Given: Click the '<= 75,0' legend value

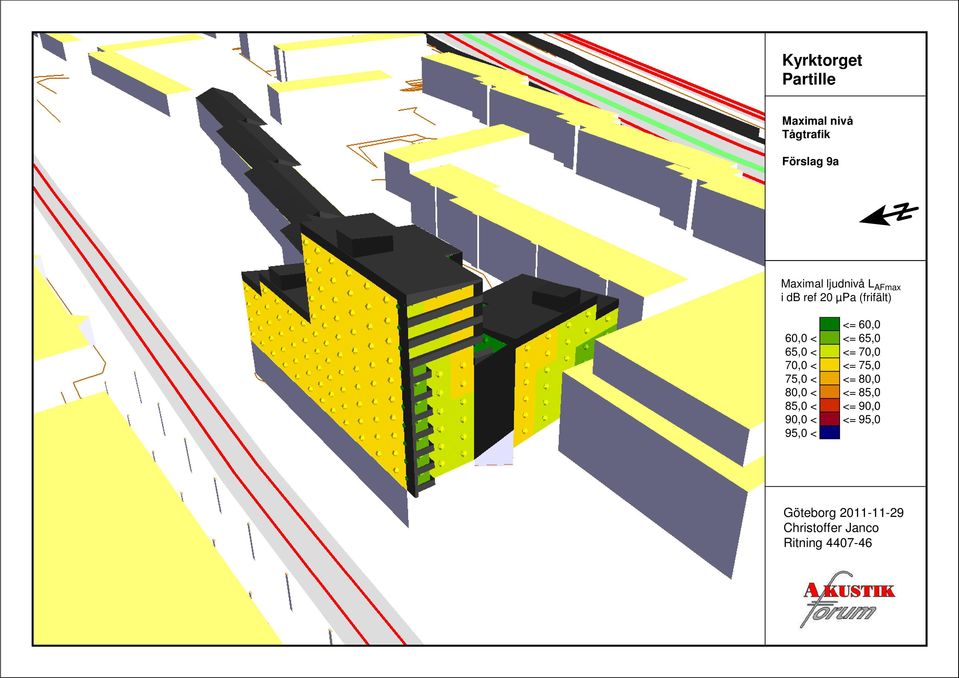Looking at the screenshot, I should (x=862, y=365).
